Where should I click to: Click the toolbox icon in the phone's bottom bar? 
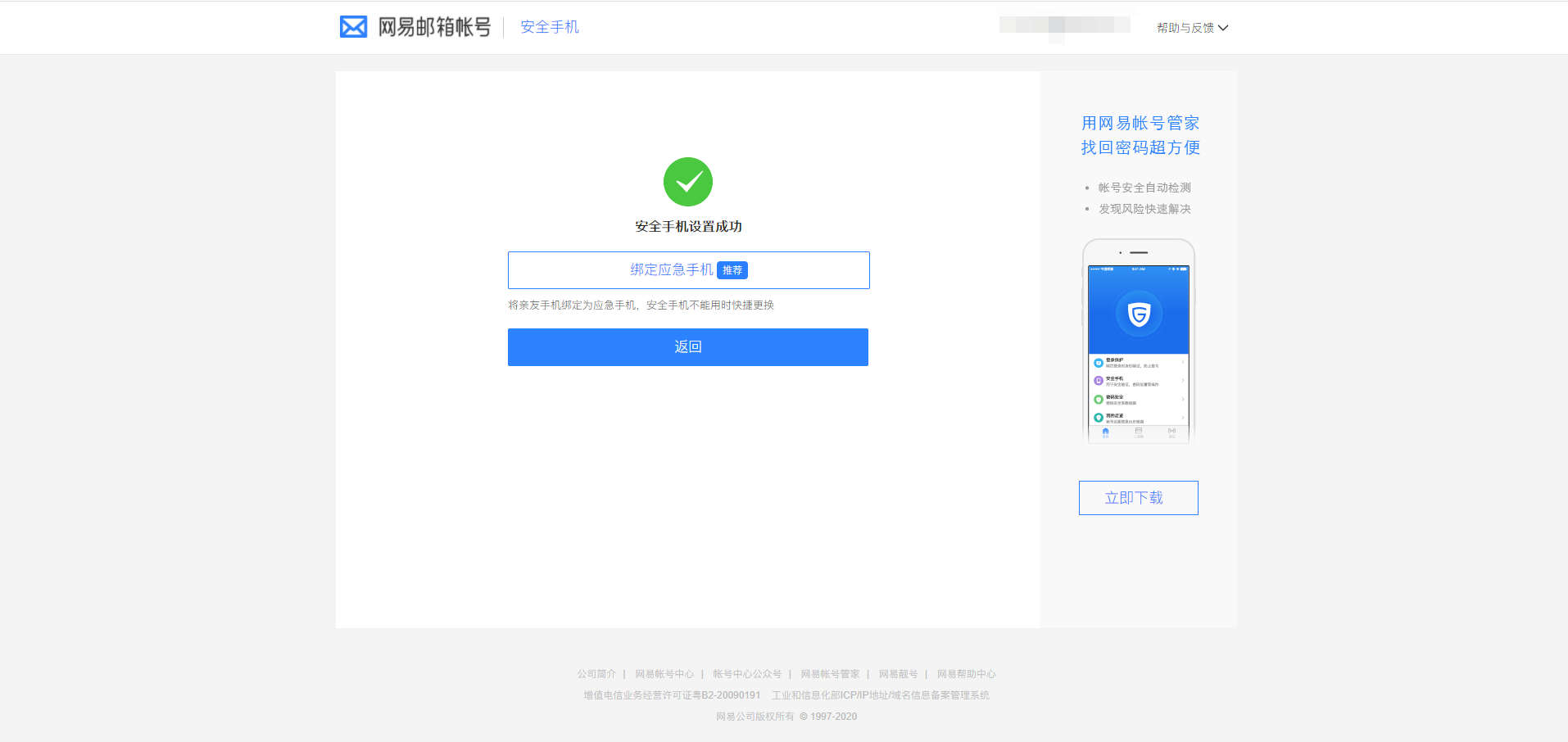[x=1138, y=431]
